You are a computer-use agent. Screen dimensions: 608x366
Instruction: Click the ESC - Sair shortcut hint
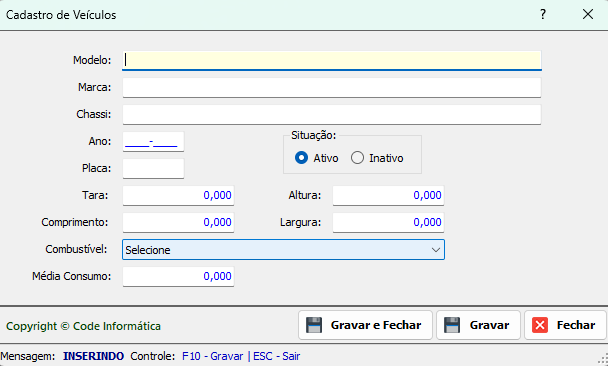tap(276, 356)
